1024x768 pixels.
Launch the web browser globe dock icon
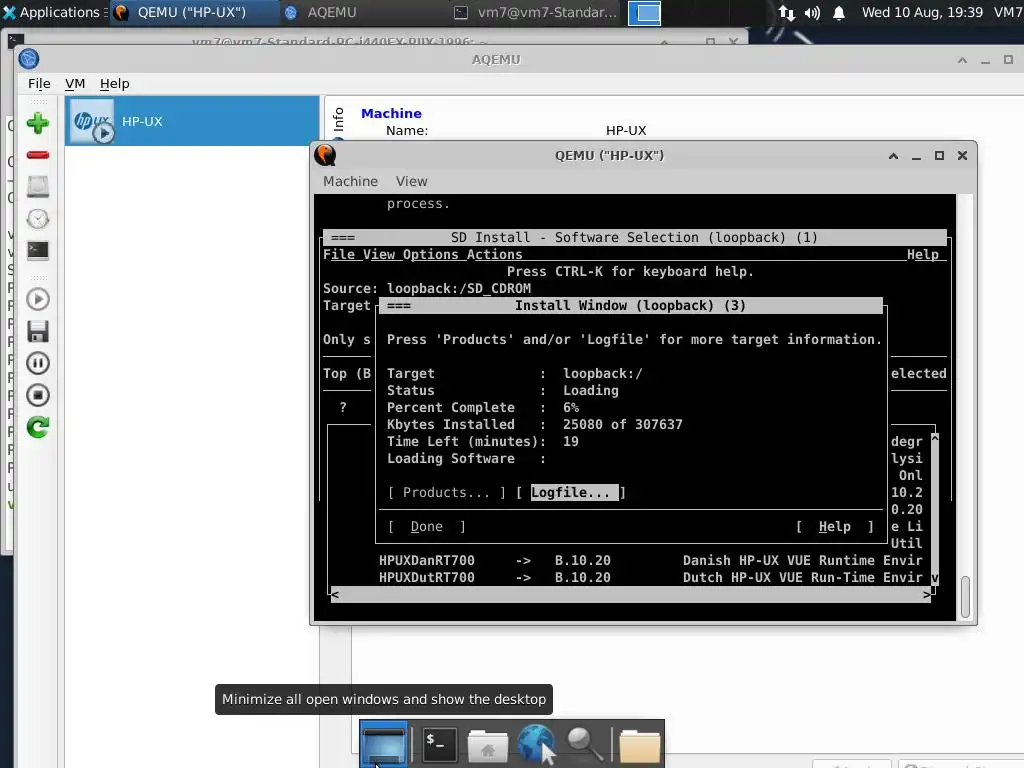[x=537, y=744]
